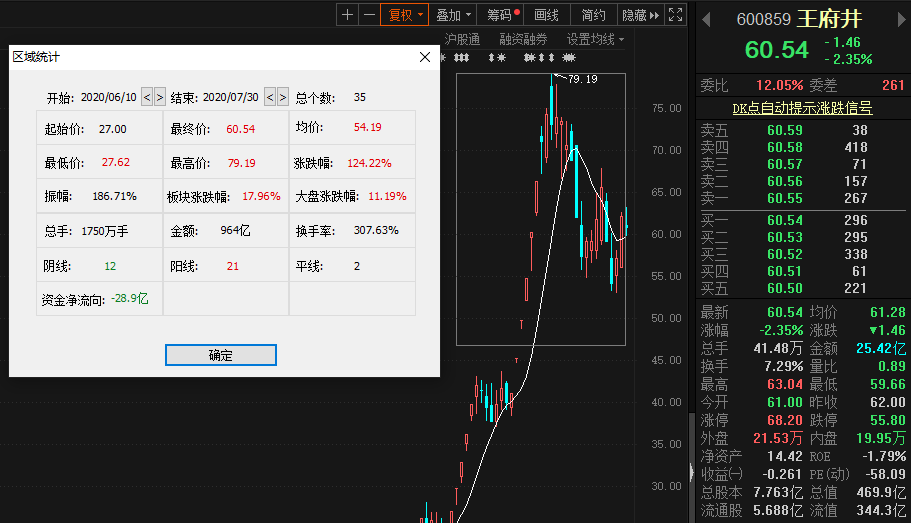Viewport: 911px width, 523px height.
Task: Go to next stock arrow
Action: click(x=901, y=20)
